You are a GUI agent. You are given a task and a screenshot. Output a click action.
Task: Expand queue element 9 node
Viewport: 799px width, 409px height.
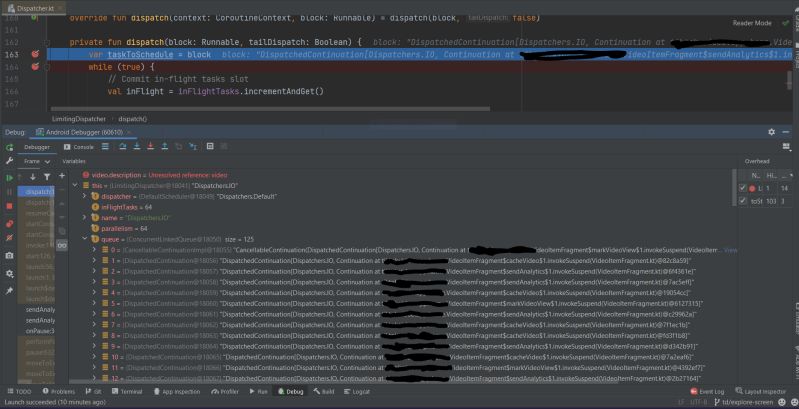pos(94,346)
